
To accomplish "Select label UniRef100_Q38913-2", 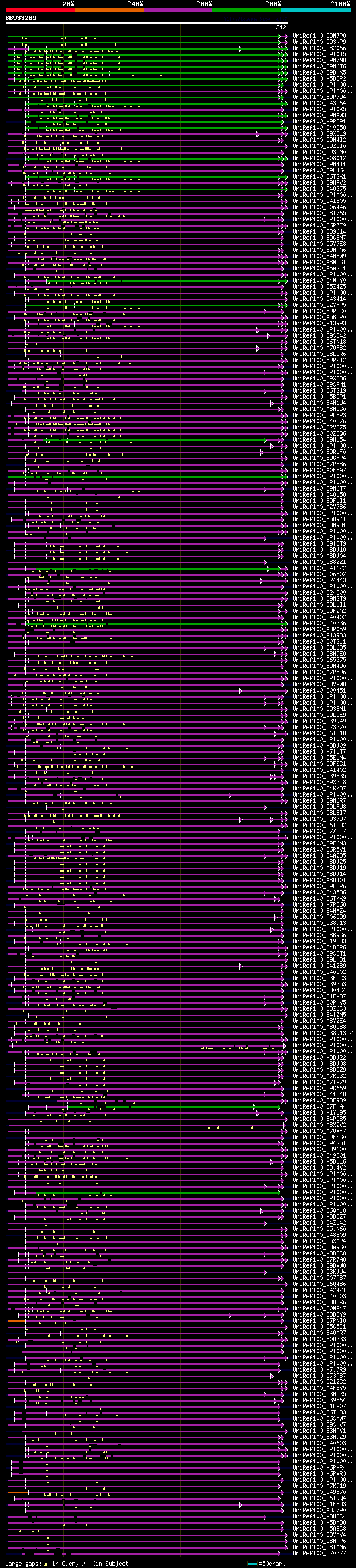I will (x=323, y=1033).
